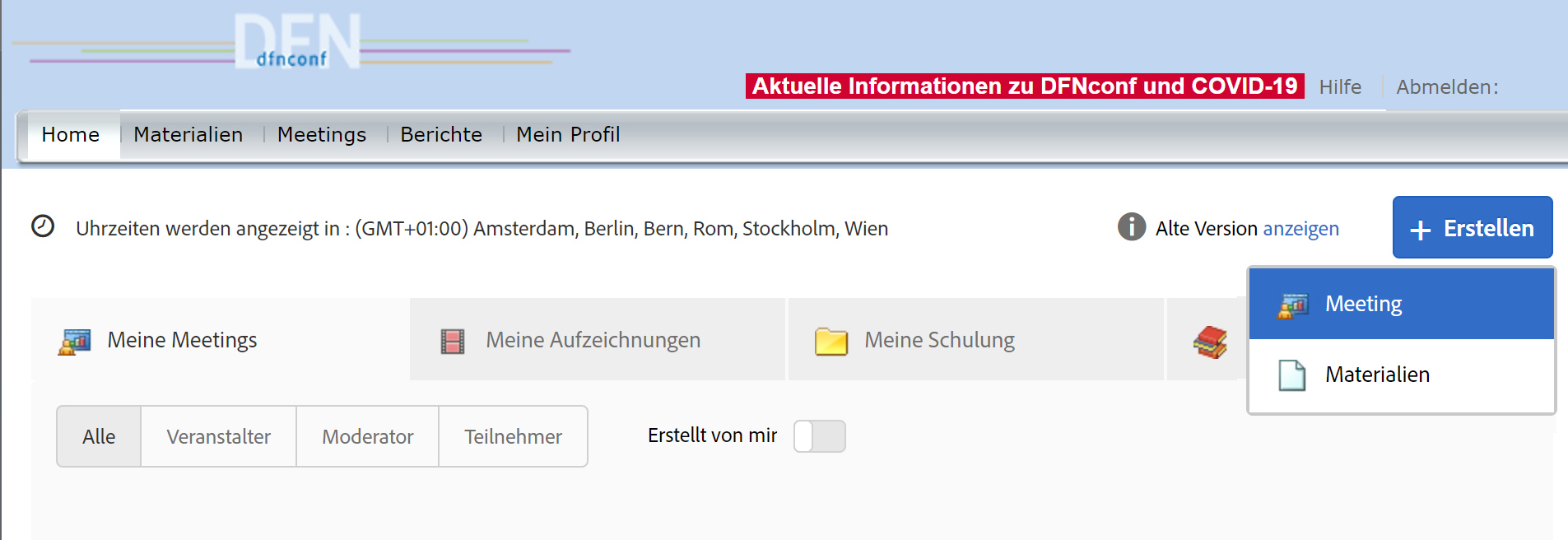The image size is (1568, 540).
Task: Open the COVID-19 information banner link
Action: (1024, 86)
